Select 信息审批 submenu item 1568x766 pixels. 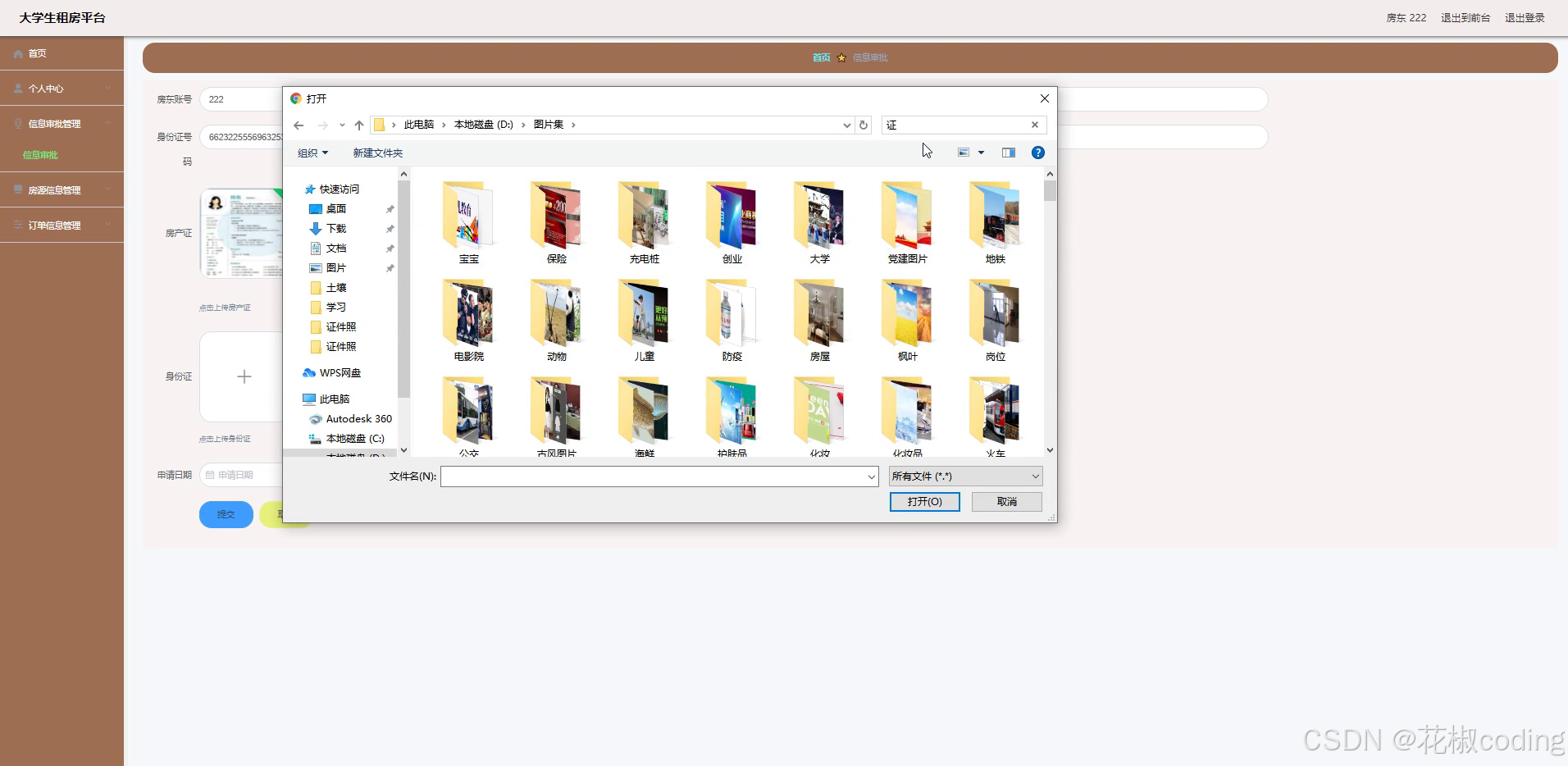(40, 155)
